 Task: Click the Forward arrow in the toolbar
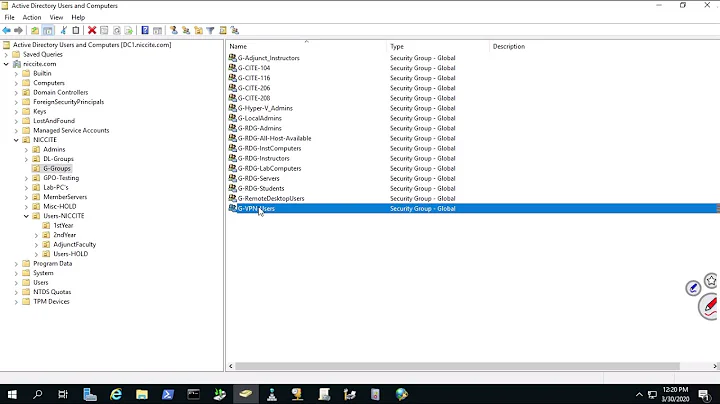(18, 30)
